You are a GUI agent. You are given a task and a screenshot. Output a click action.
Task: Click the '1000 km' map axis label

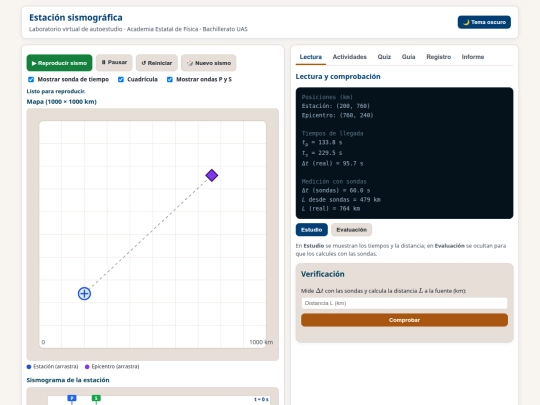pyautogui.click(x=261, y=342)
